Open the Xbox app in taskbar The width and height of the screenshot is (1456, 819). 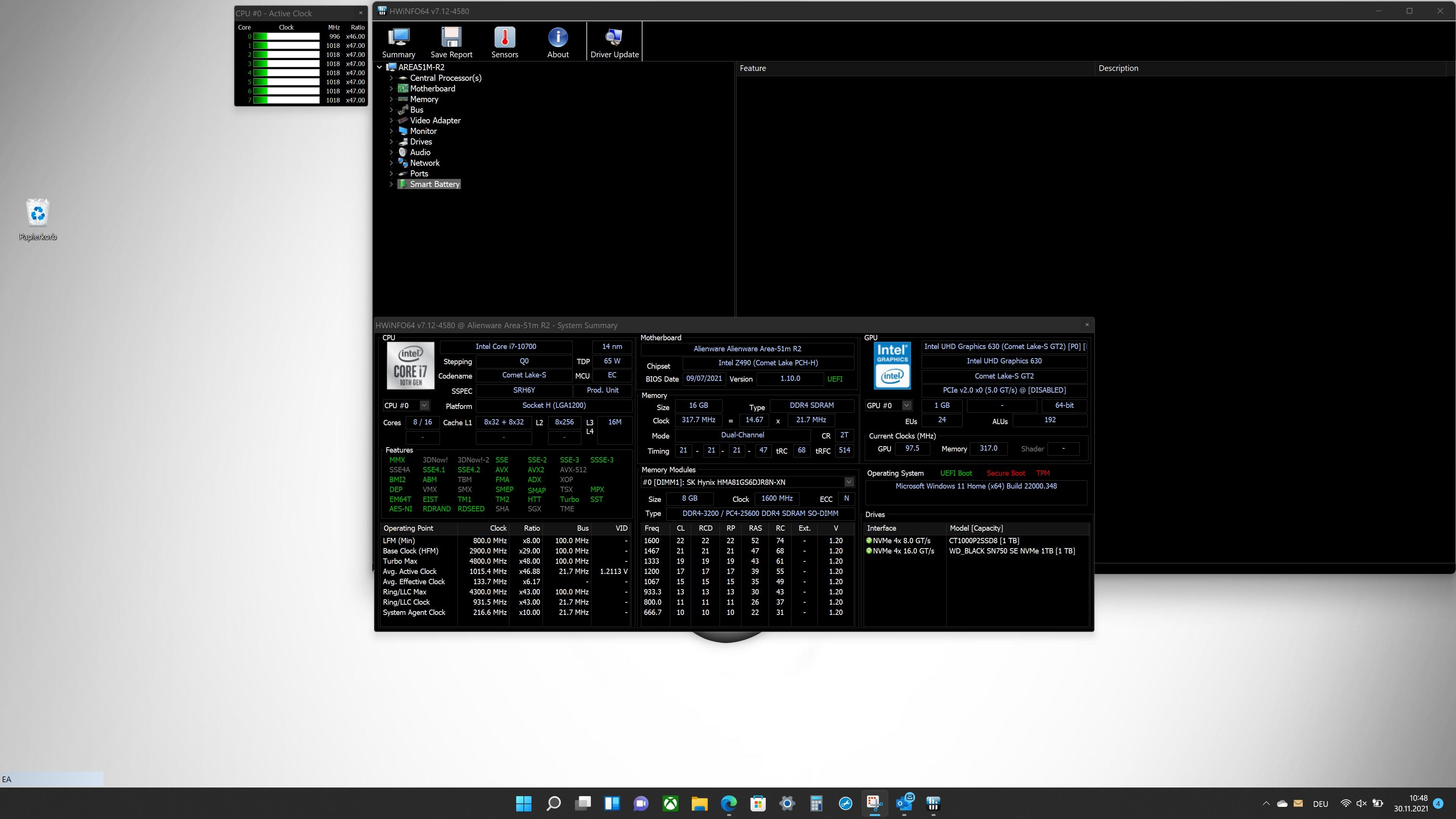pyautogui.click(x=670, y=803)
